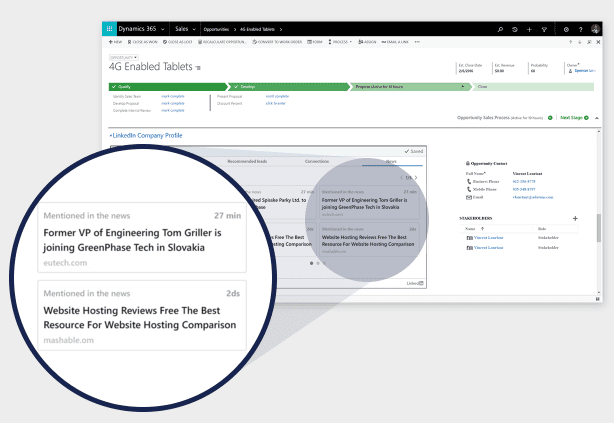The image size is (614, 423).
Task: Open record menu icon beside 4G Enabled Tablets title
Action: (x=198, y=68)
